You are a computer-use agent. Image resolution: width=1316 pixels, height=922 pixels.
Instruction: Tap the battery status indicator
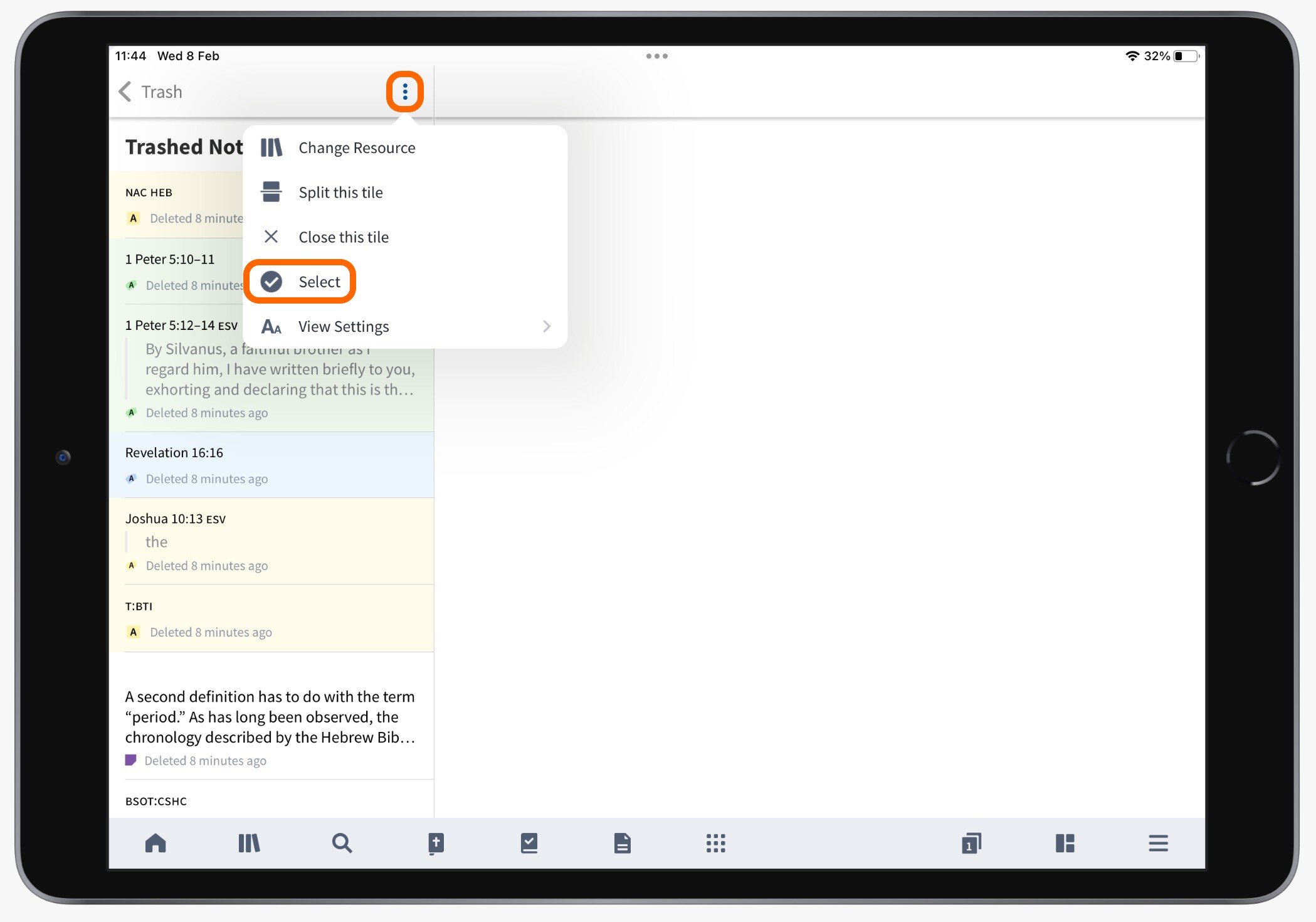pyautogui.click(x=1186, y=56)
